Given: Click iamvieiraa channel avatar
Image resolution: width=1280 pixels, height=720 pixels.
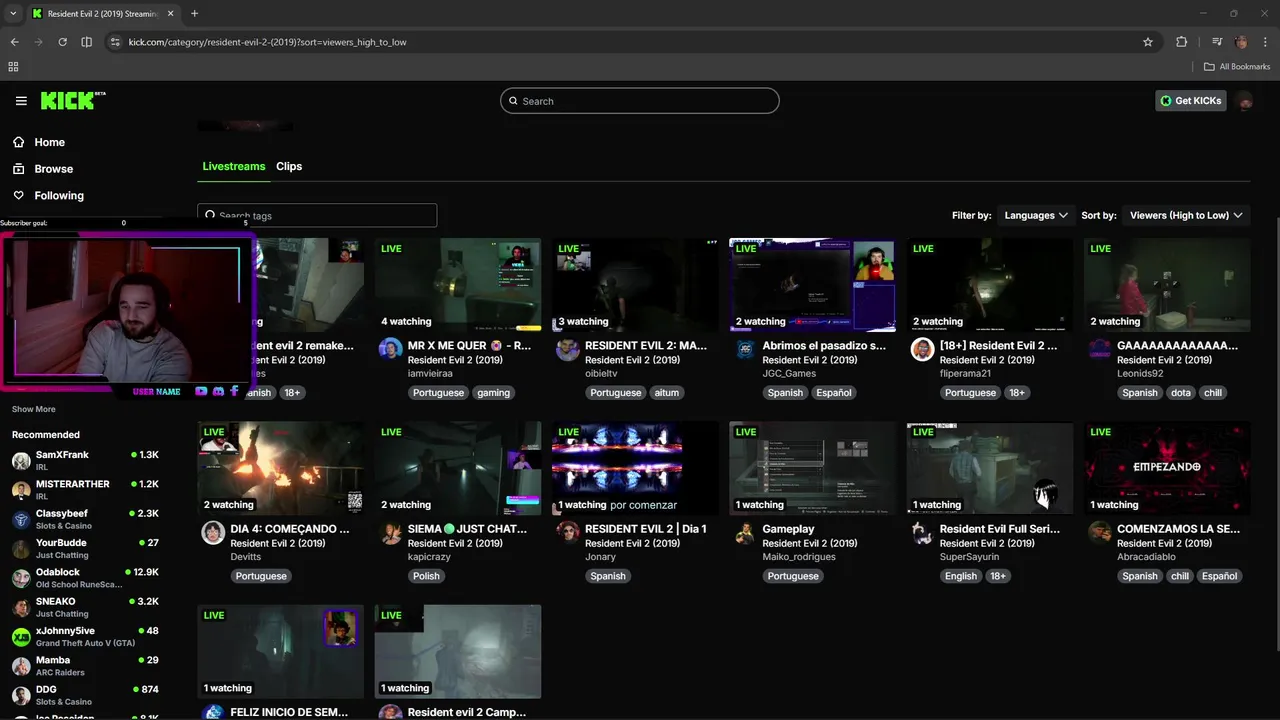Looking at the screenshot, I should pyautogui.click(x=390, y=349).
